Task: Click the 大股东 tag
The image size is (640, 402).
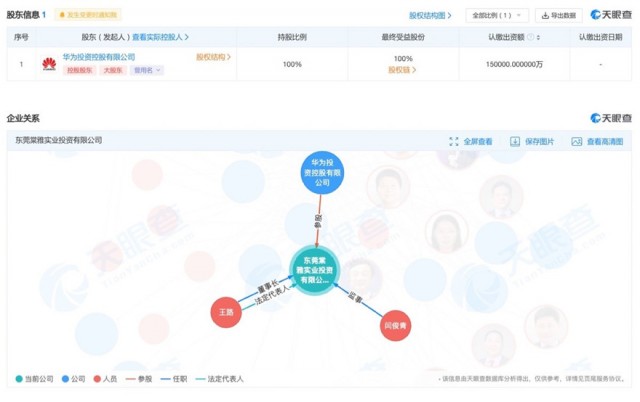Action: pyautogui.click(x=113, y=70)
